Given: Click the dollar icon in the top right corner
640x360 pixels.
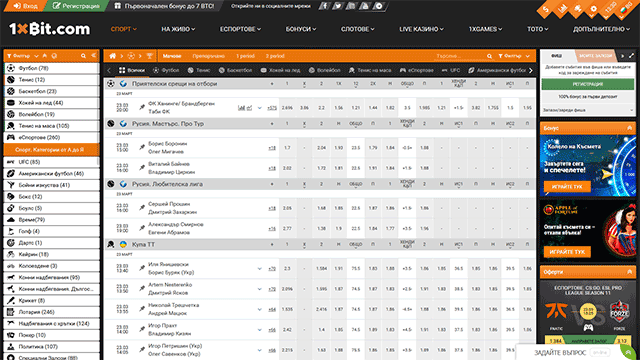Looking at the screenshot, I should click(546, 9).
